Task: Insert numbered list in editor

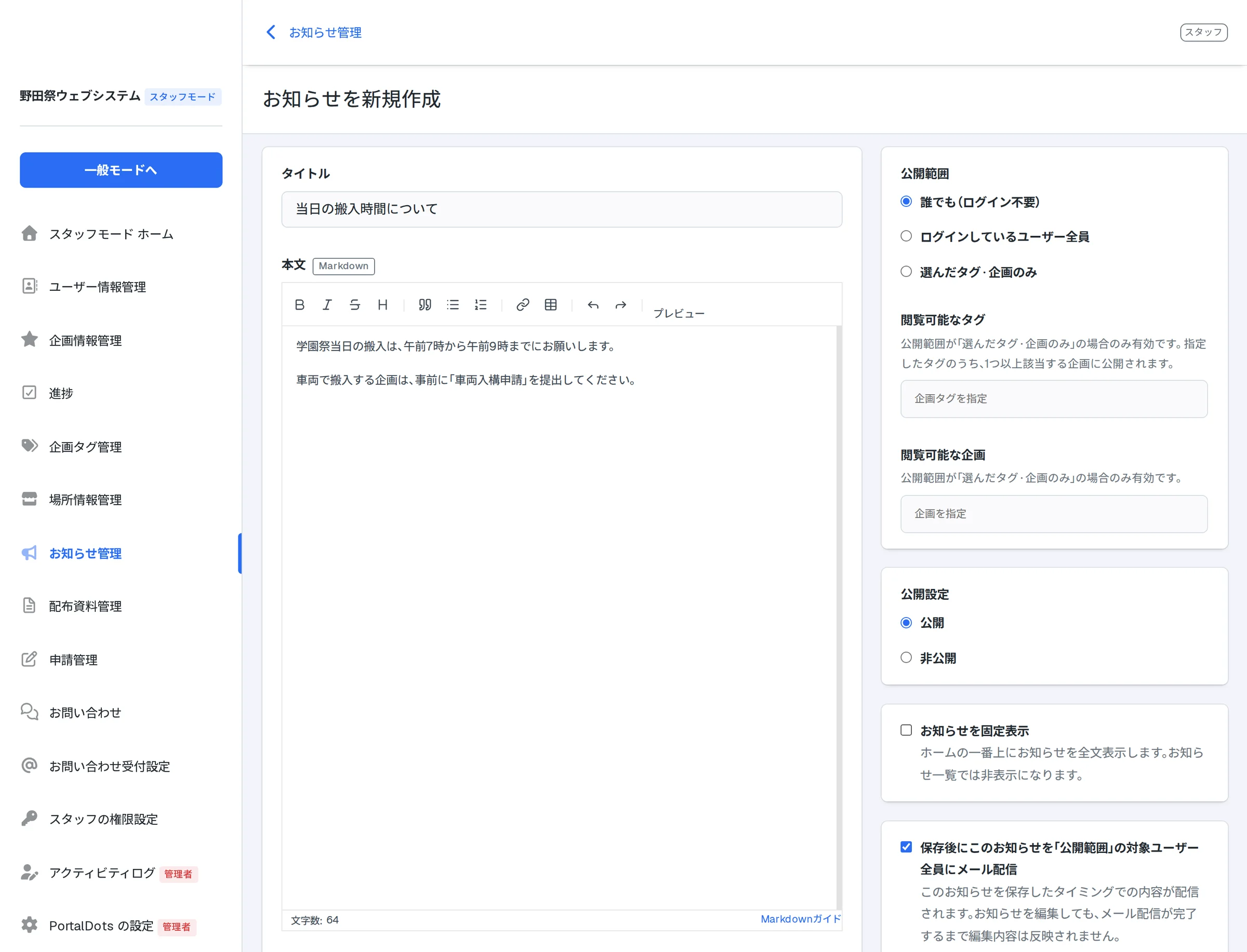Action: pyautogui.click(x=481, y=305)
